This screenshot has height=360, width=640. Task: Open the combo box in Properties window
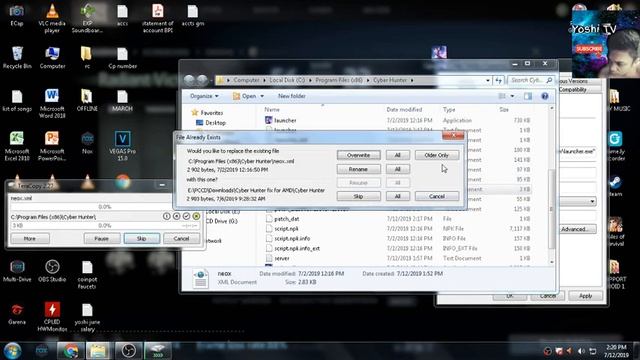point(578,201)
